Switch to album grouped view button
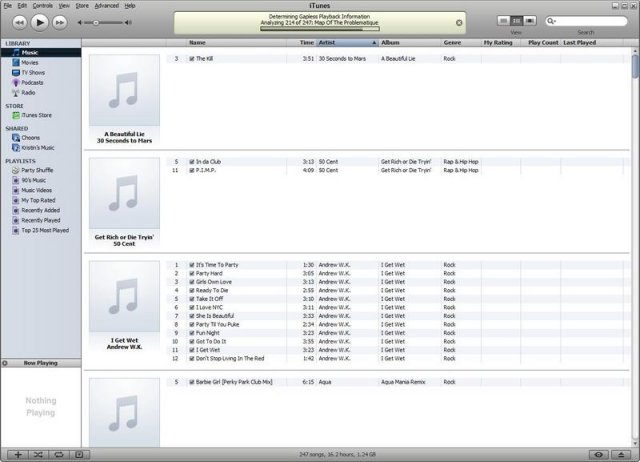This screenshot has width=640, height=462. (516, 21)
